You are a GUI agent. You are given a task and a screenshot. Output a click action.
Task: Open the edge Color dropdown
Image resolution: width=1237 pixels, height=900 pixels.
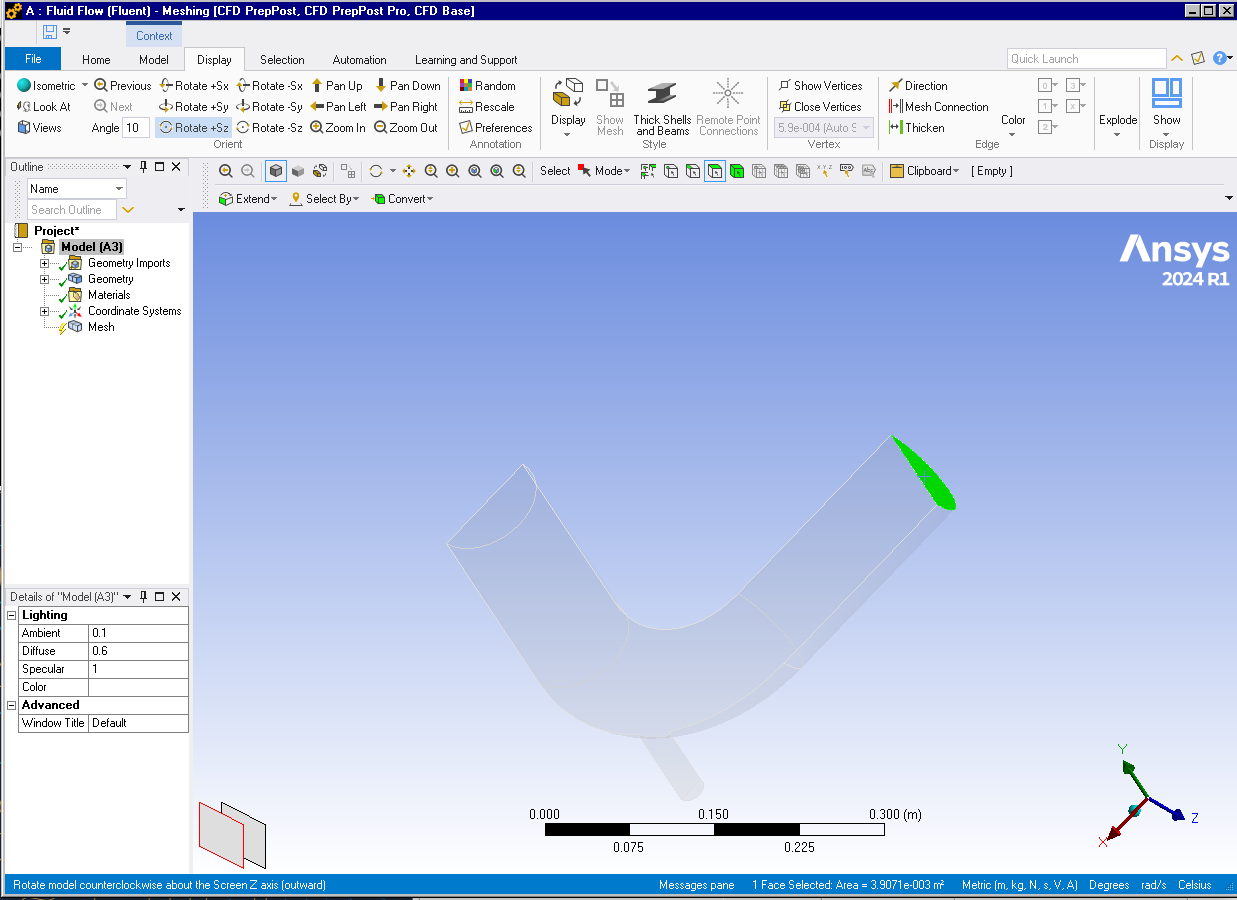pyautogui.click(x=1013, y=124)
